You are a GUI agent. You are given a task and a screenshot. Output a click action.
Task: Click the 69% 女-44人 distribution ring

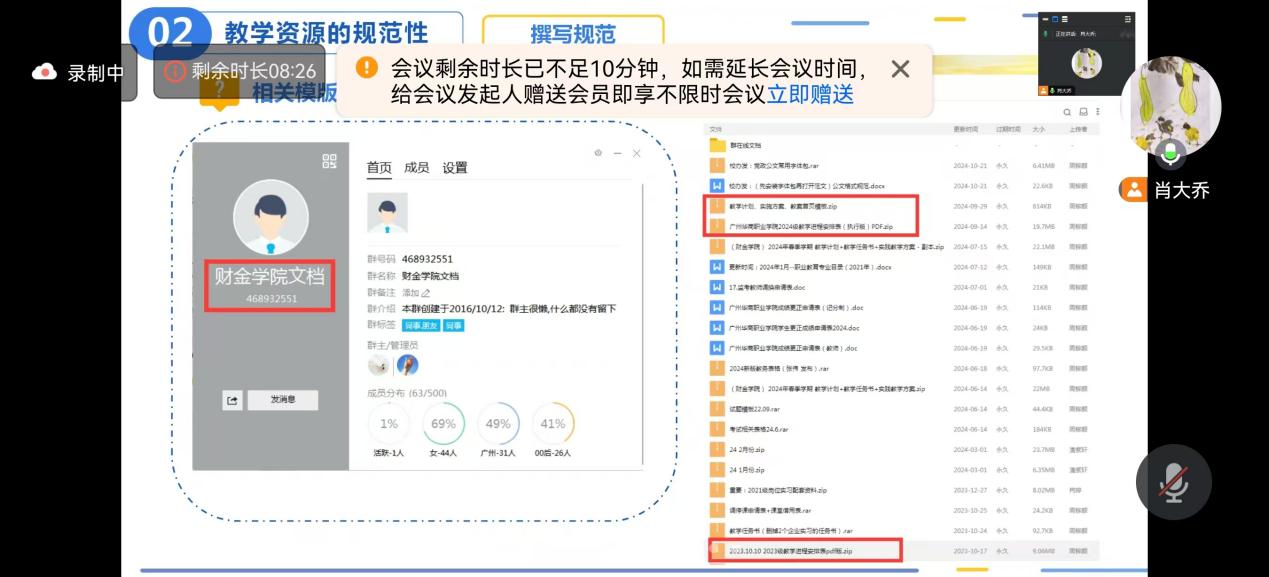pyautogui.click(x=443, y=424)
